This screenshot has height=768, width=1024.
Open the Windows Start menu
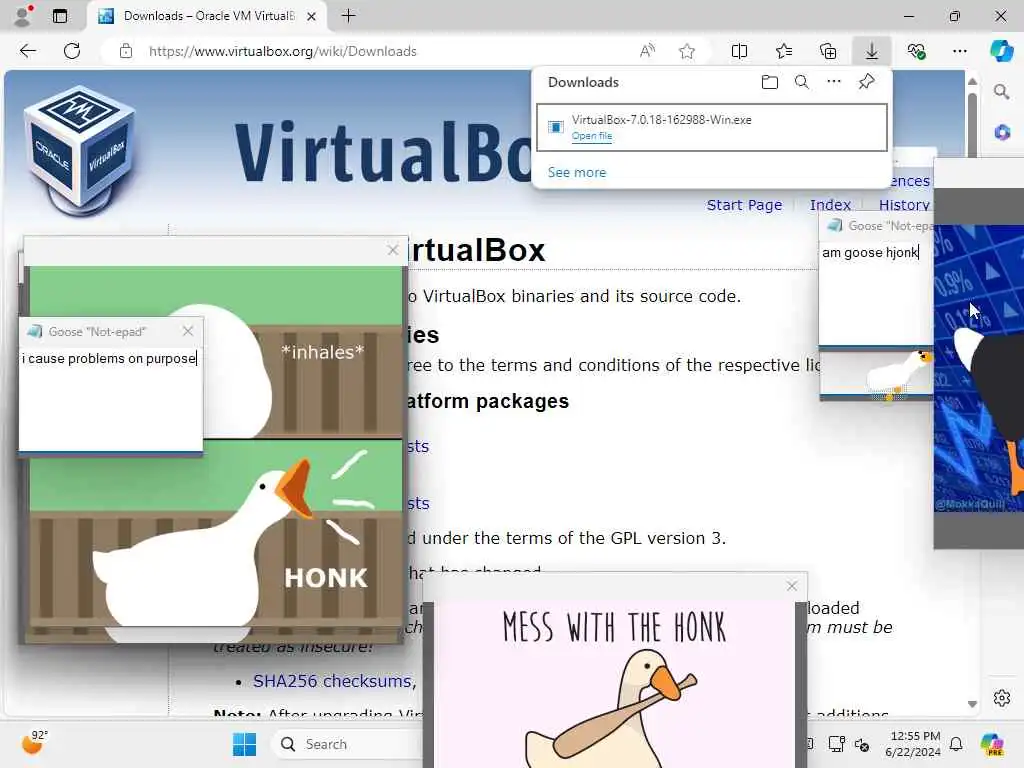[244, 744]
